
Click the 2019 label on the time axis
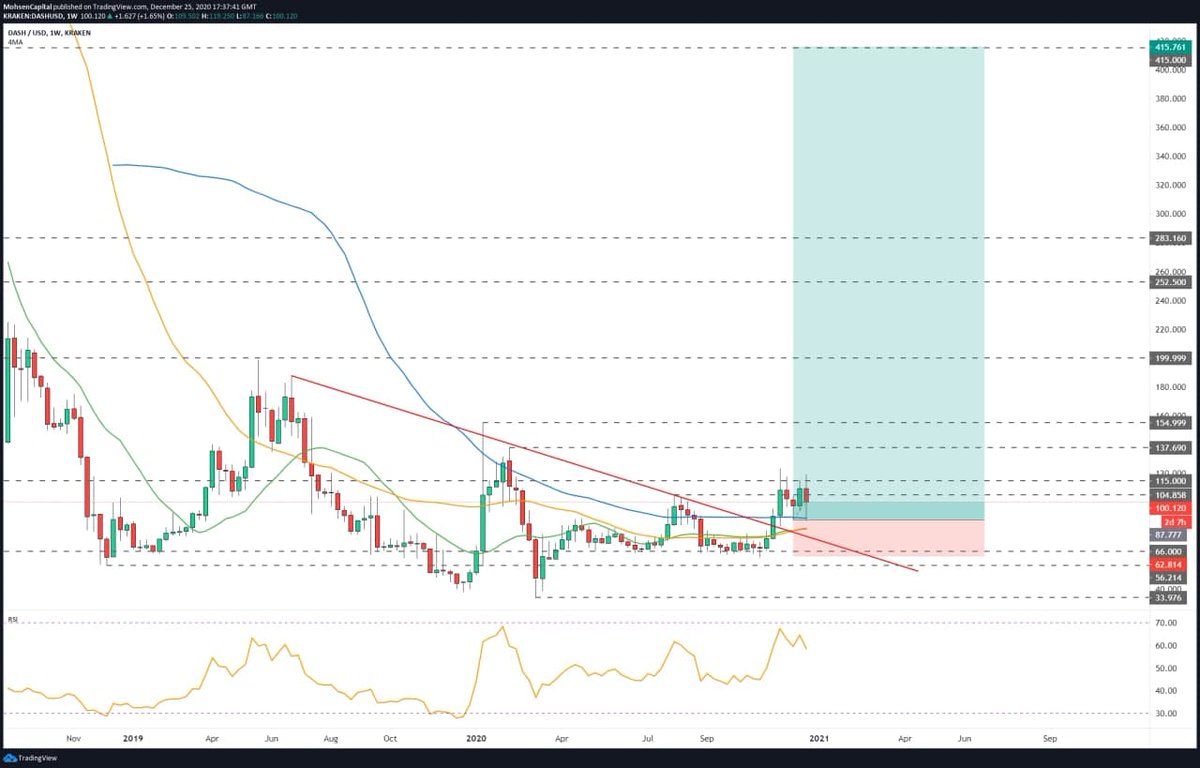[132, 738]
